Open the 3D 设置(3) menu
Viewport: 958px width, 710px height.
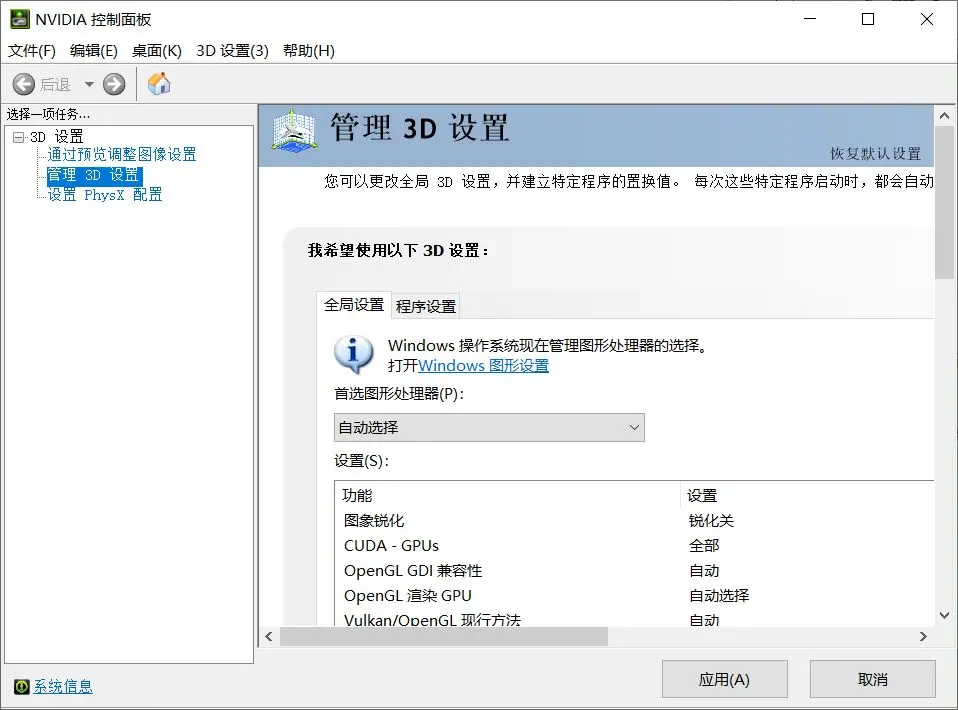coord(232,51)
